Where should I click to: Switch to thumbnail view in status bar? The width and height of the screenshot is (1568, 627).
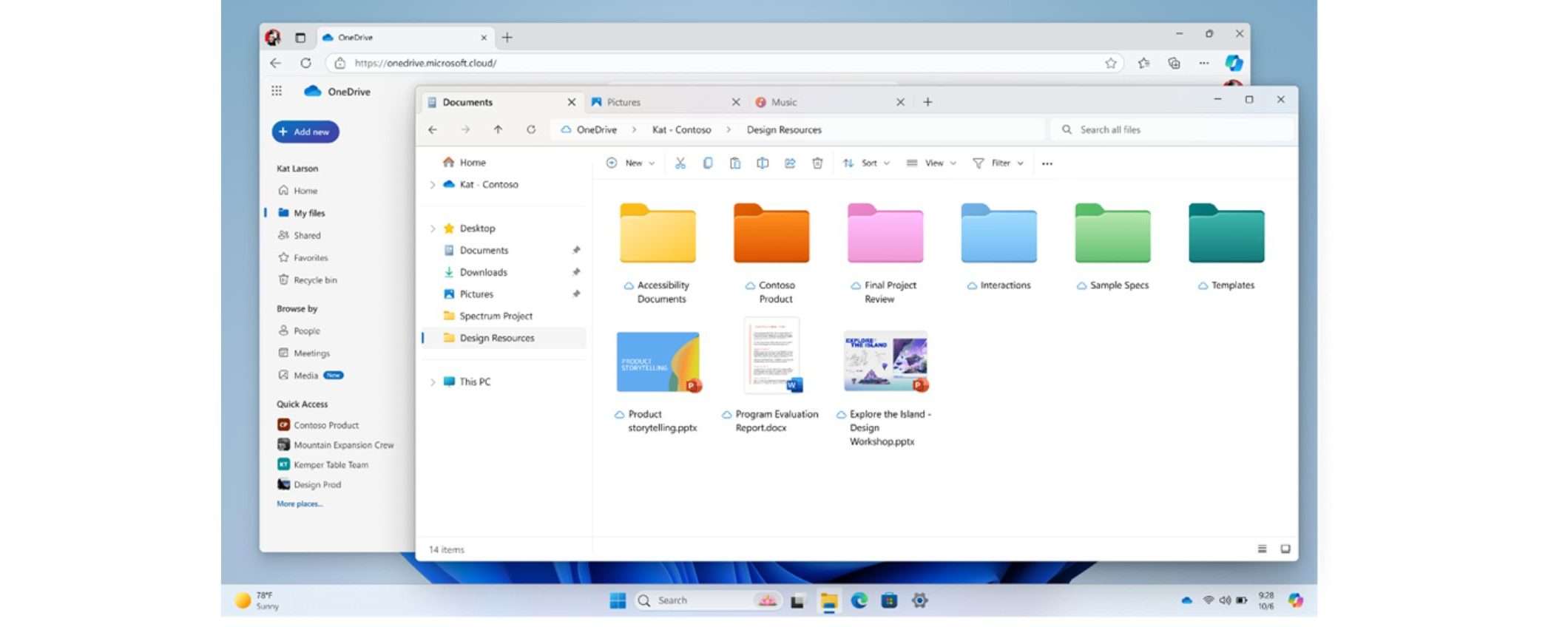(x=1285, y=549)
